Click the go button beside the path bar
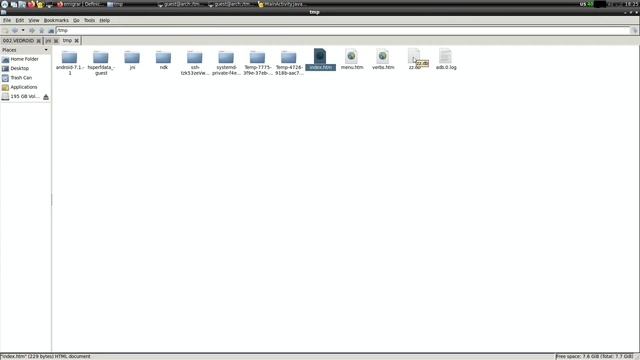This screenshot has width=640, height=360. [x=634, y=31]
